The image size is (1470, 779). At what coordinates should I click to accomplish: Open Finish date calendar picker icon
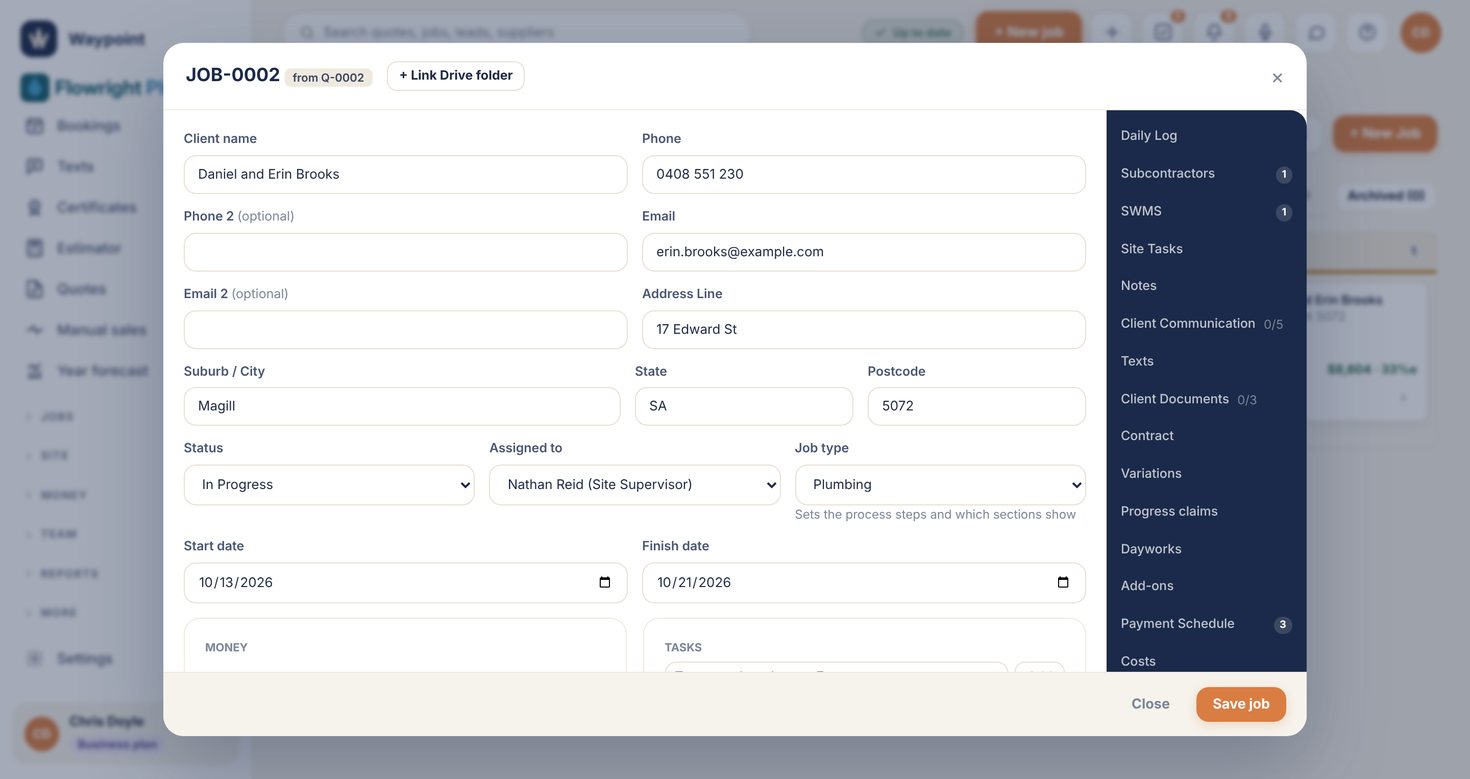coord(1063,583)
